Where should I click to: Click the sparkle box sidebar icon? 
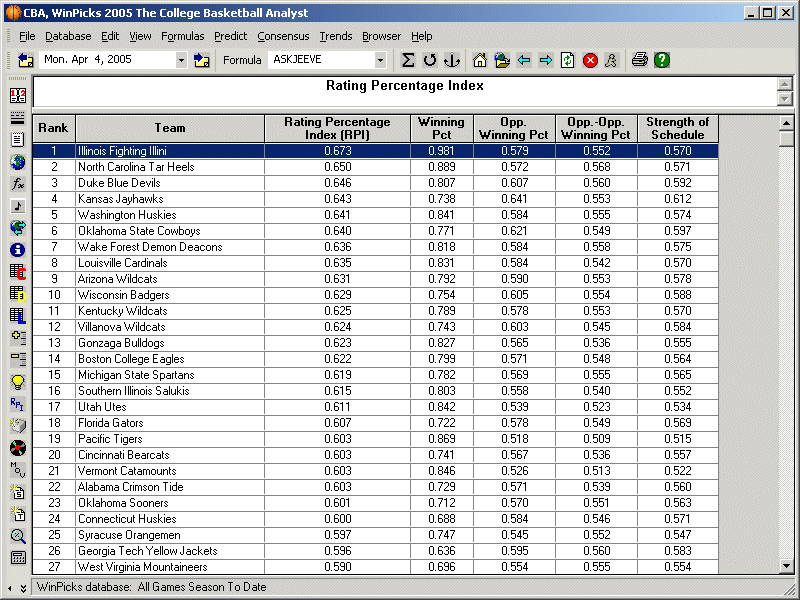pyautogui.click(x=18, y=426)
